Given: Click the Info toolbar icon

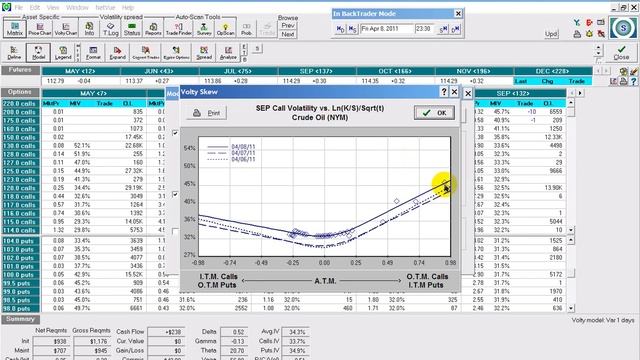Looking at the screenshot, I should point(89,29).
